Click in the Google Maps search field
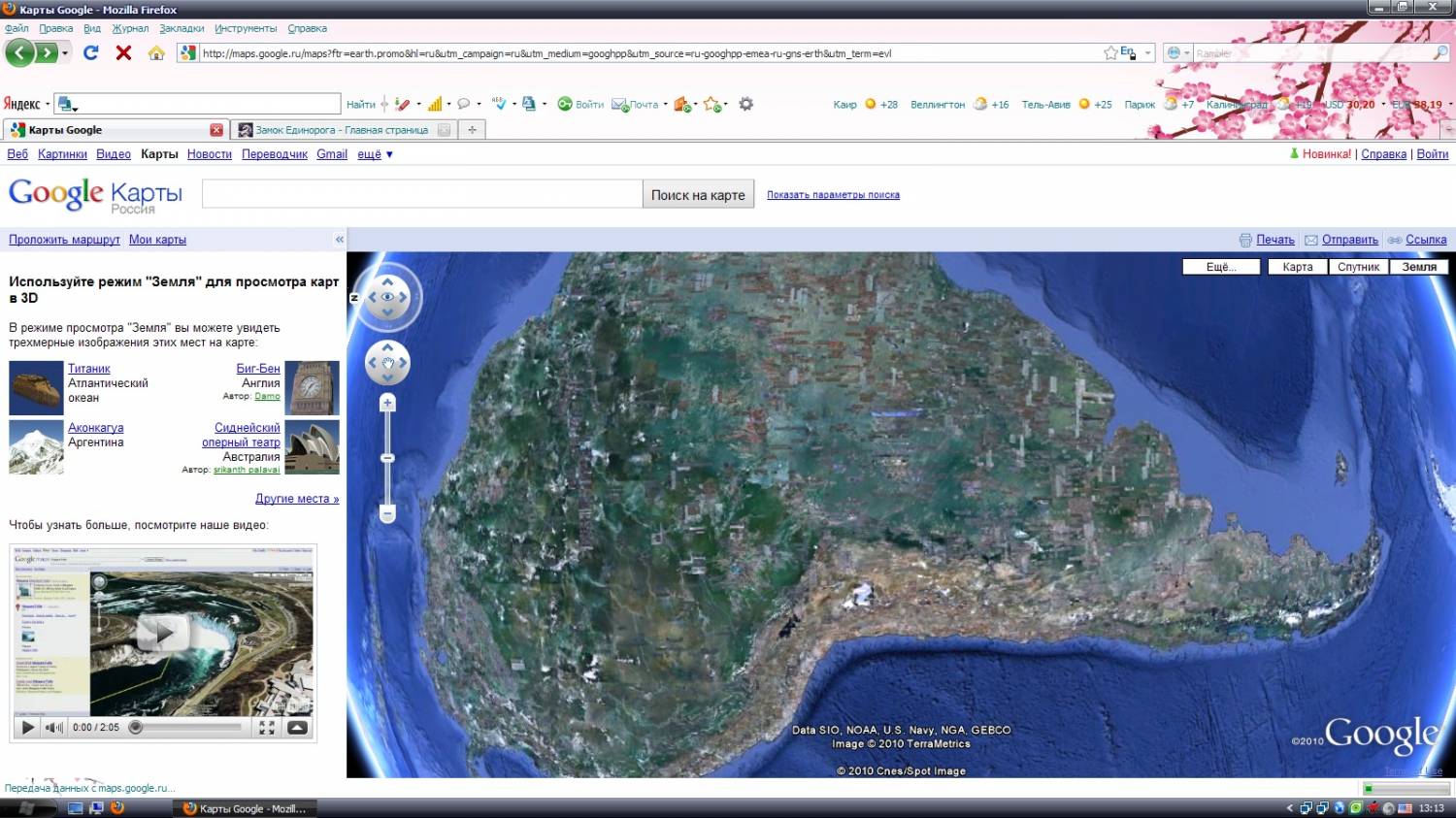Screen dimensions: 1456x818 [422, 194]
